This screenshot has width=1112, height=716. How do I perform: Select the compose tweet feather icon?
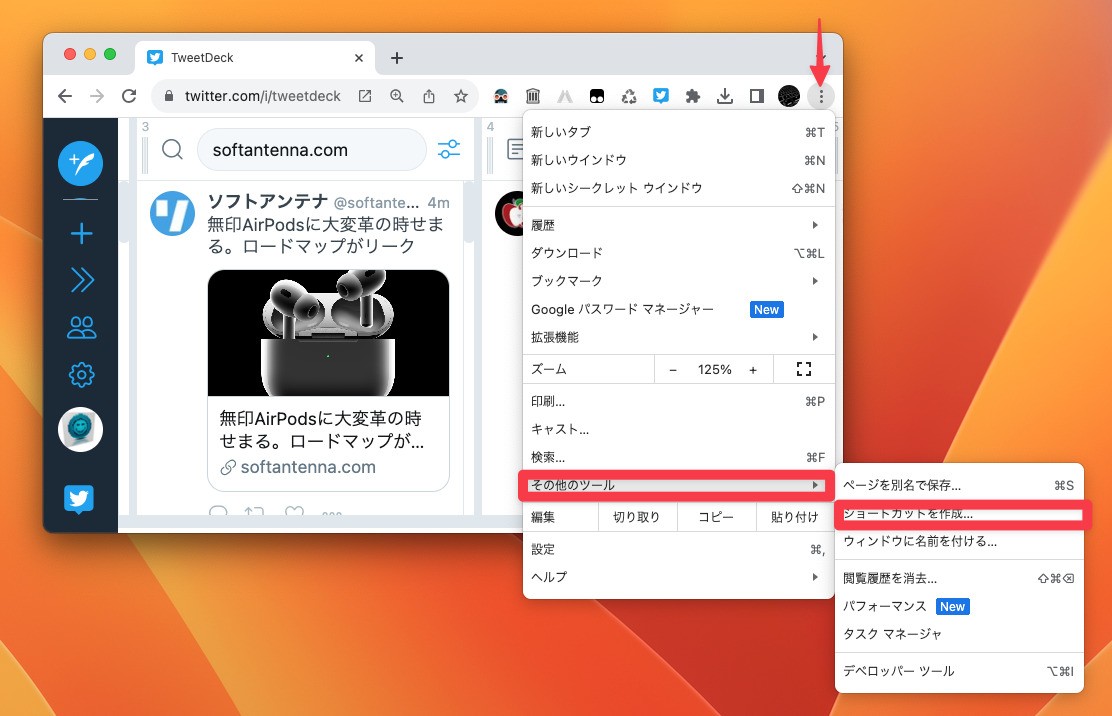(x=80, y=163)
